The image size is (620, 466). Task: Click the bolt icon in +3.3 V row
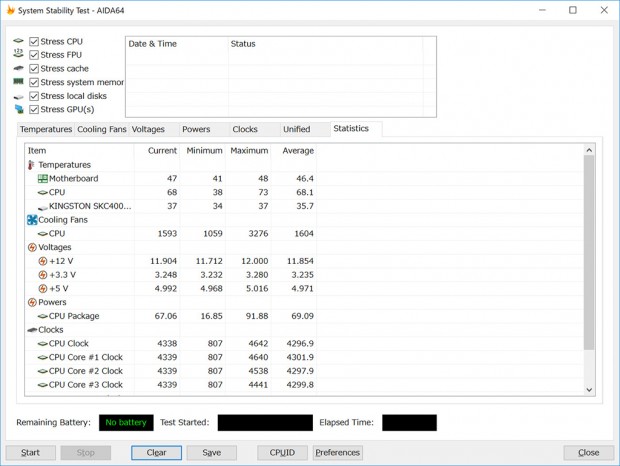click(43, 275)
